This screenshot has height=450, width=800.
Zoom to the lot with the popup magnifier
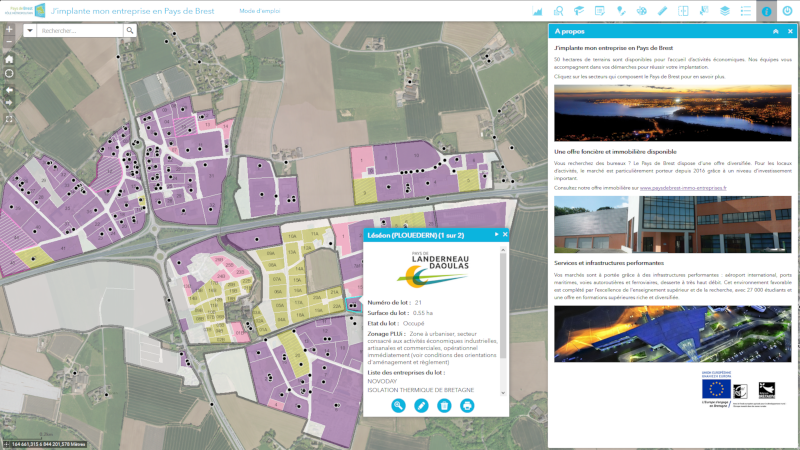click(x=398, y=405)
